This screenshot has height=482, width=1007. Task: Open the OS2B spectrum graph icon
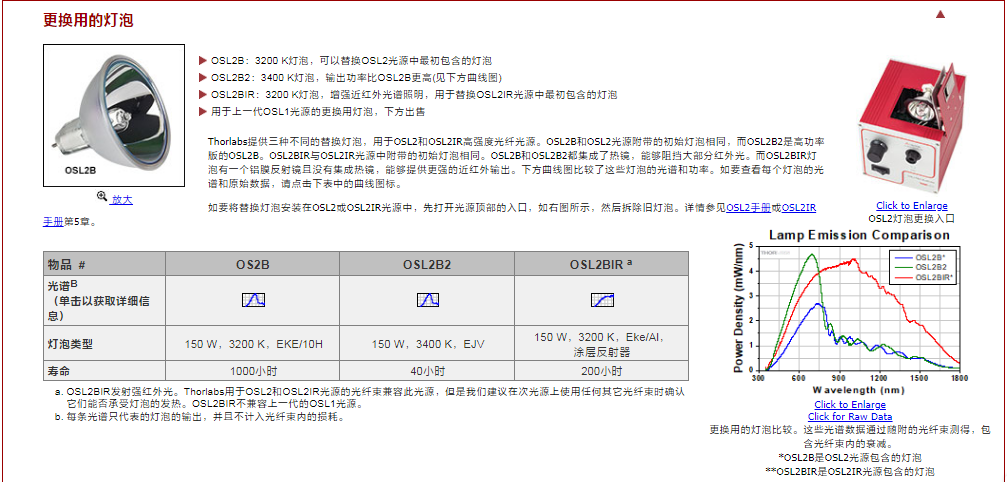[253, 300]
